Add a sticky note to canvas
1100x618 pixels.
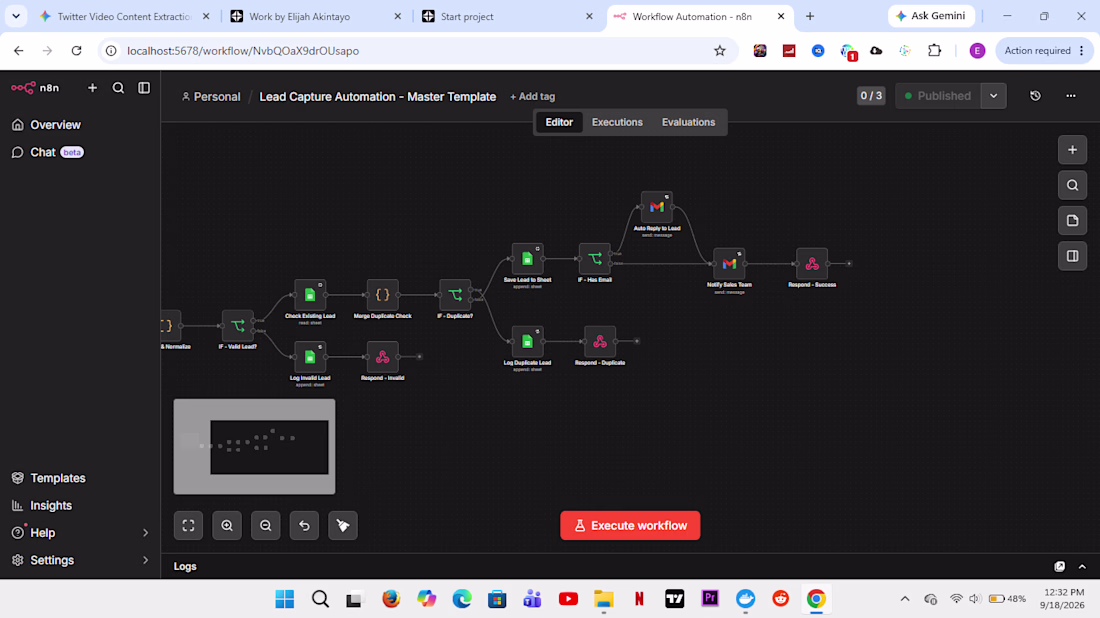[x=1072, y=220]
